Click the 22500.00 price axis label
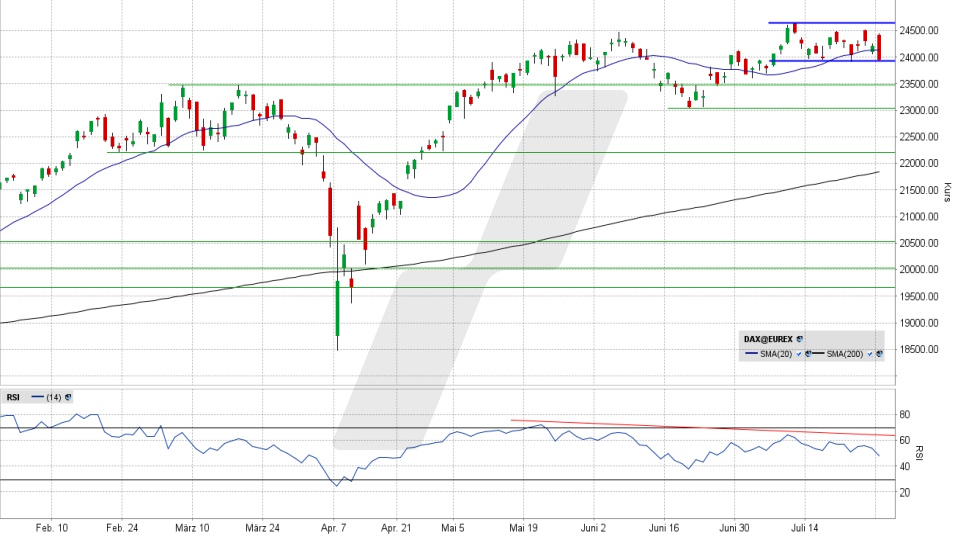 (919, 137)
